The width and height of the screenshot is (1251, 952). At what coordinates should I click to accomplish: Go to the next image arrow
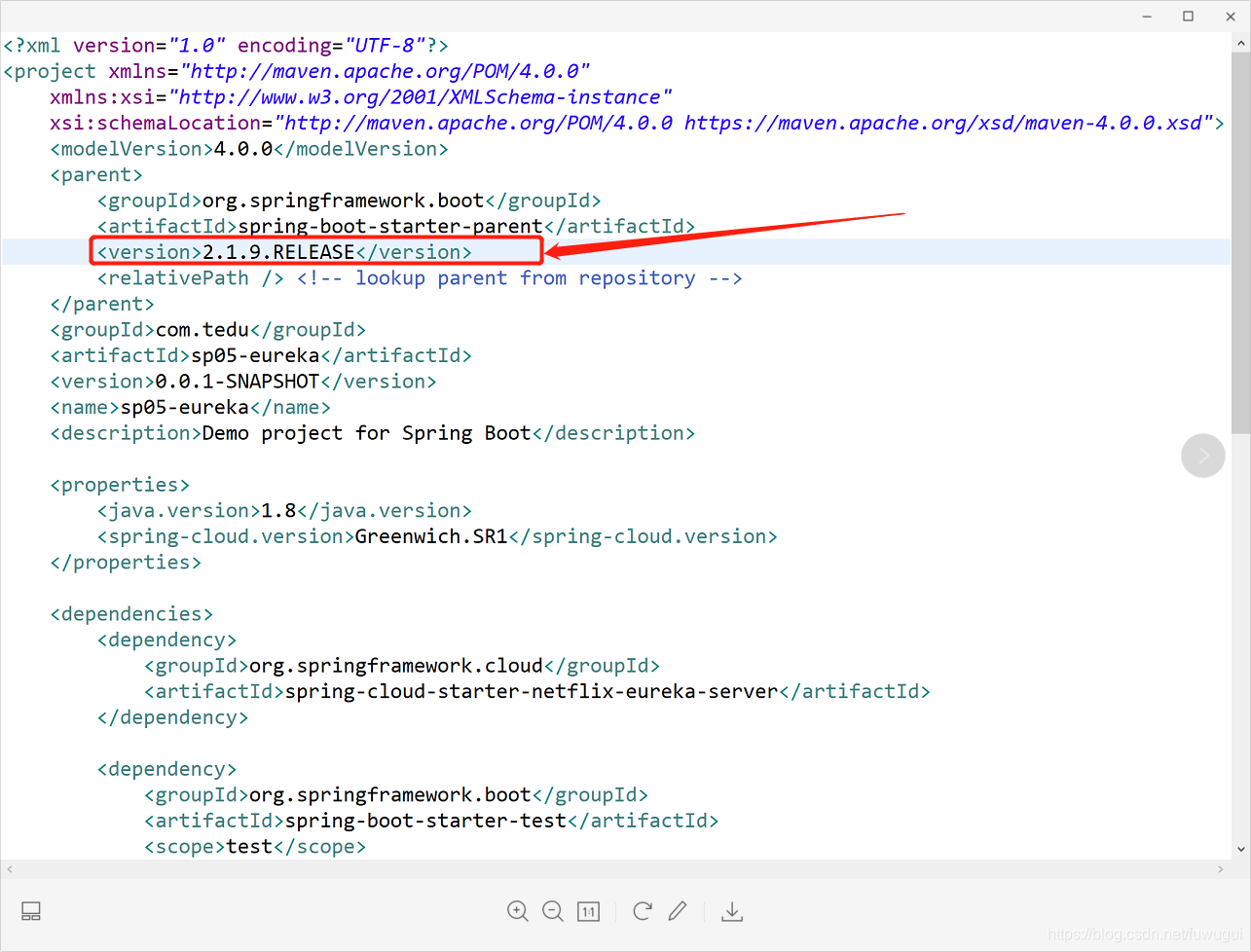pyautogui.click(x=1203, y=456)
